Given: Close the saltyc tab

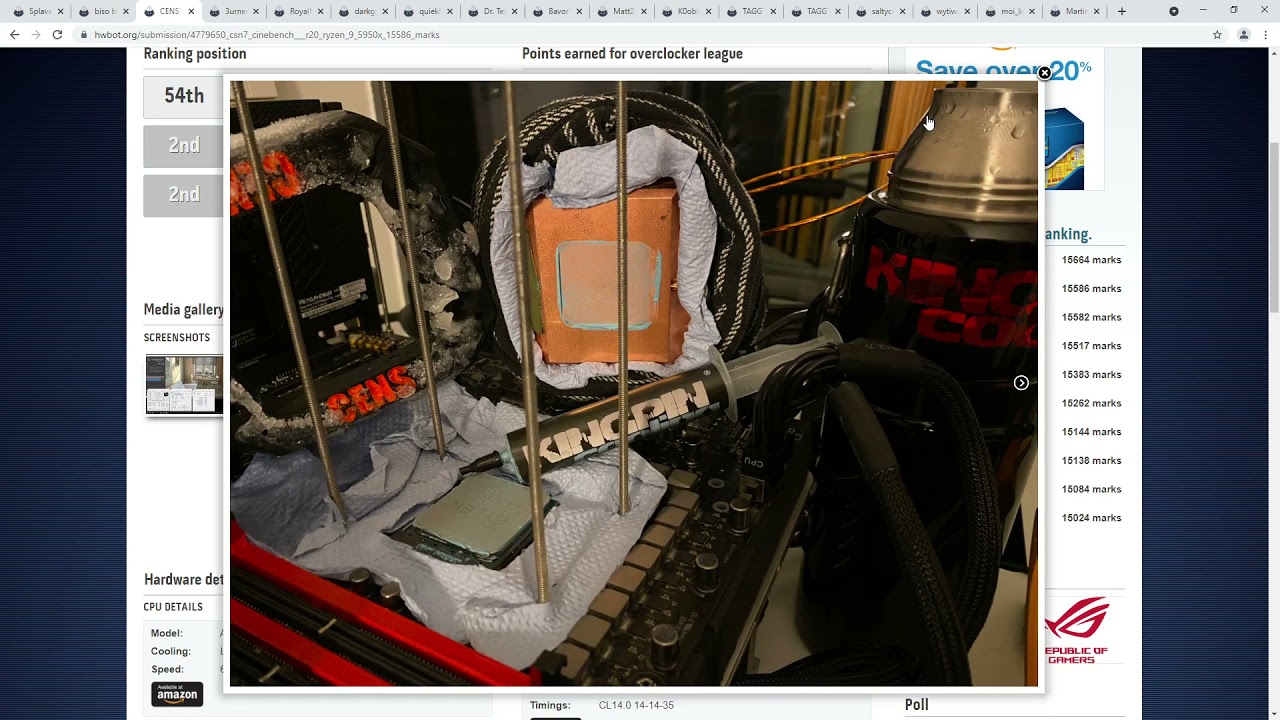Looking at the screenshot, I should pos(903,12).
